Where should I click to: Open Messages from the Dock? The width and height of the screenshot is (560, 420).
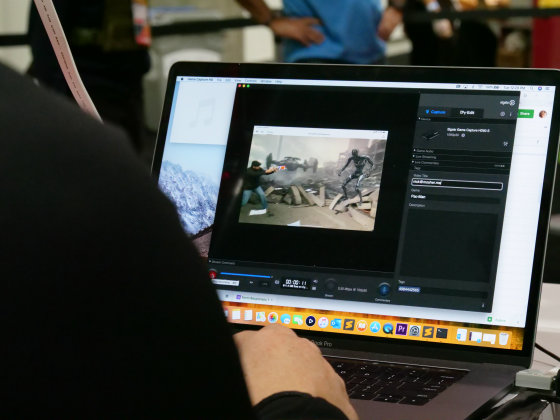[x=285, y=319]
